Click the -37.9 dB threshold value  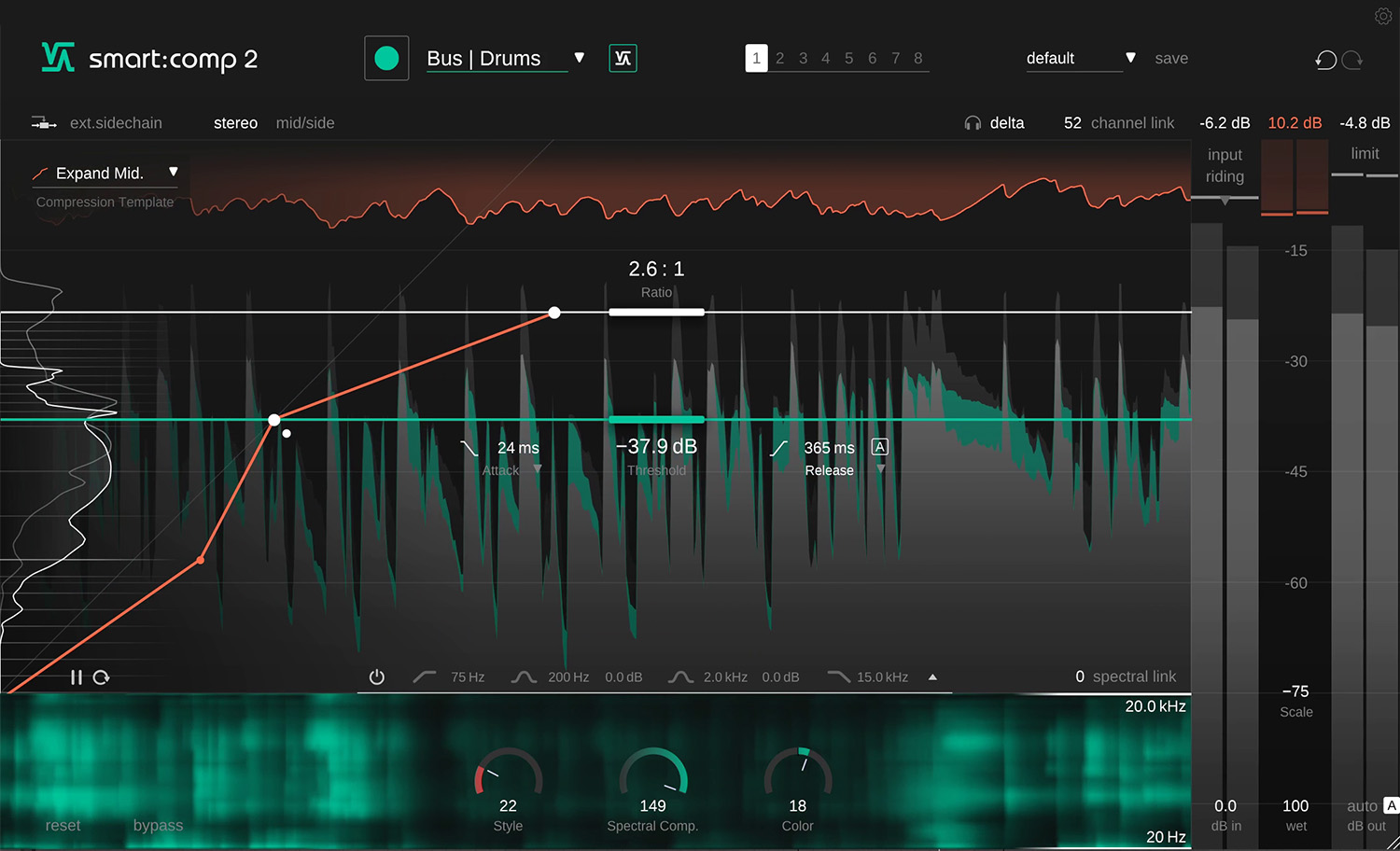tap(656, 447)
